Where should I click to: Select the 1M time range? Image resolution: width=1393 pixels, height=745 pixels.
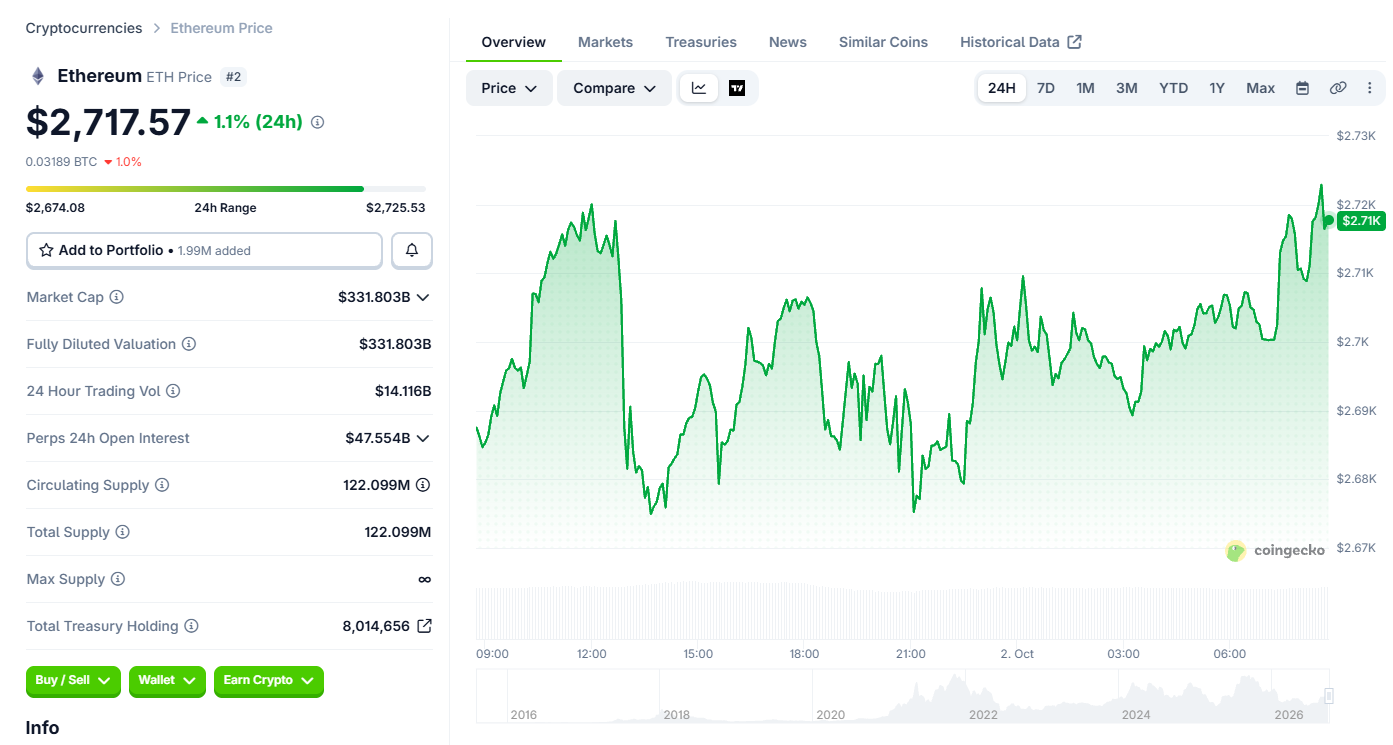coord(1085,88)
